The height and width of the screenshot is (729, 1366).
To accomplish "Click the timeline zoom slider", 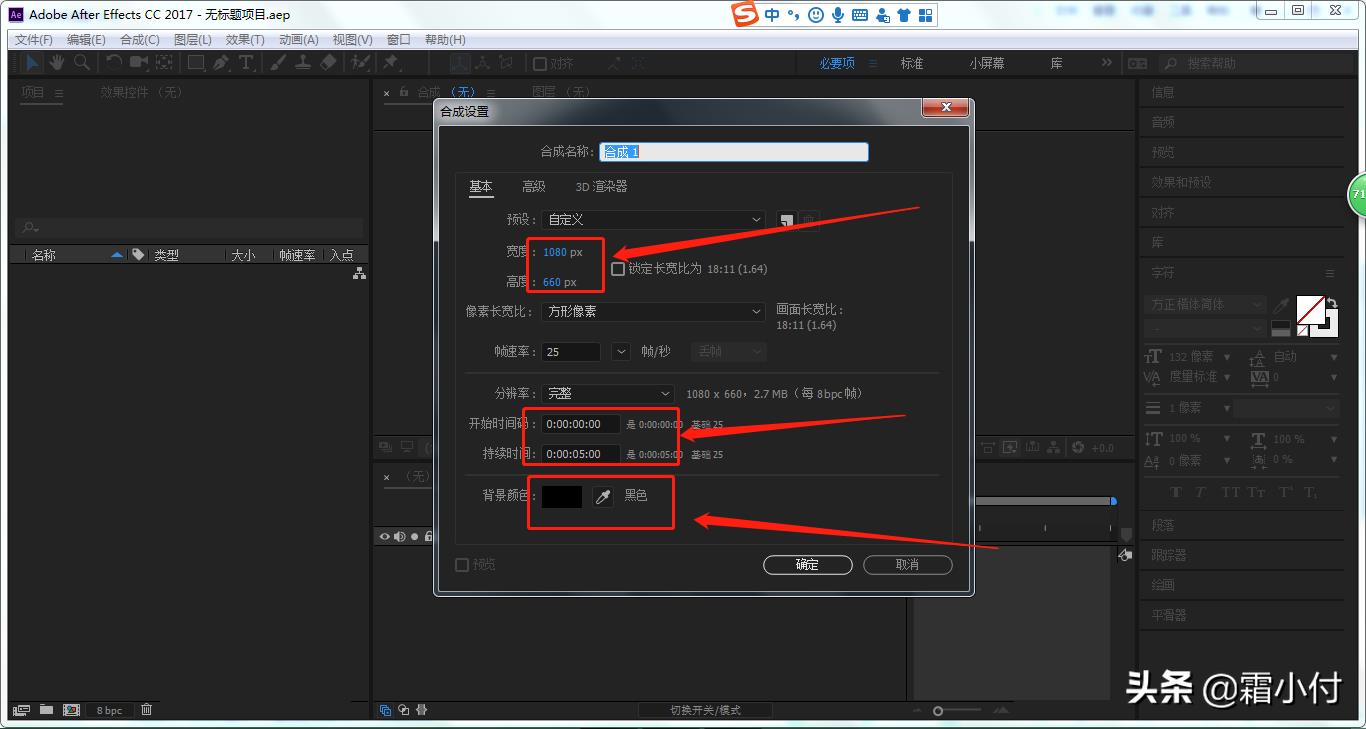I will pos(938,711).
